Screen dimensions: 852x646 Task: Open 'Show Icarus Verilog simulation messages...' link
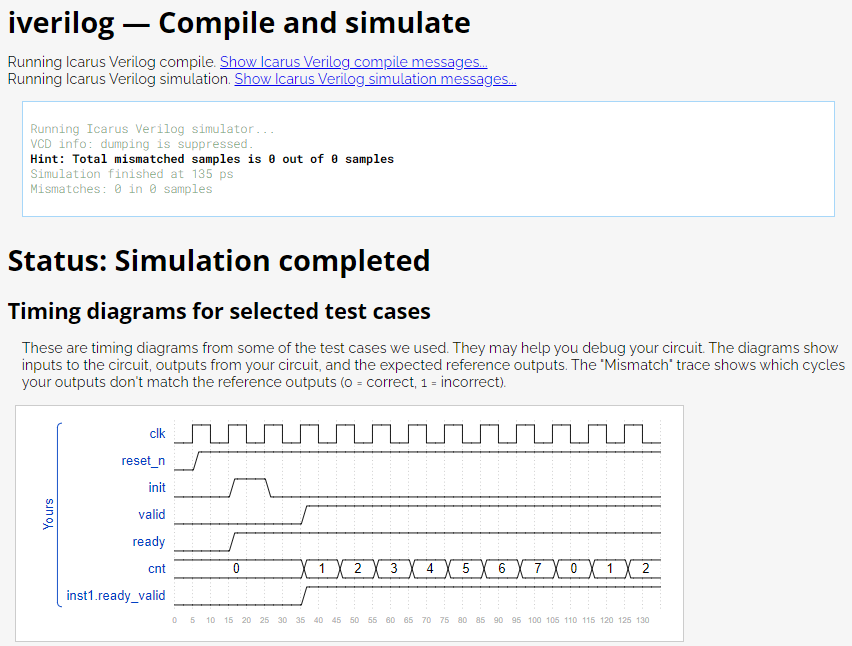pyautogui.click(x=375, y=79)
